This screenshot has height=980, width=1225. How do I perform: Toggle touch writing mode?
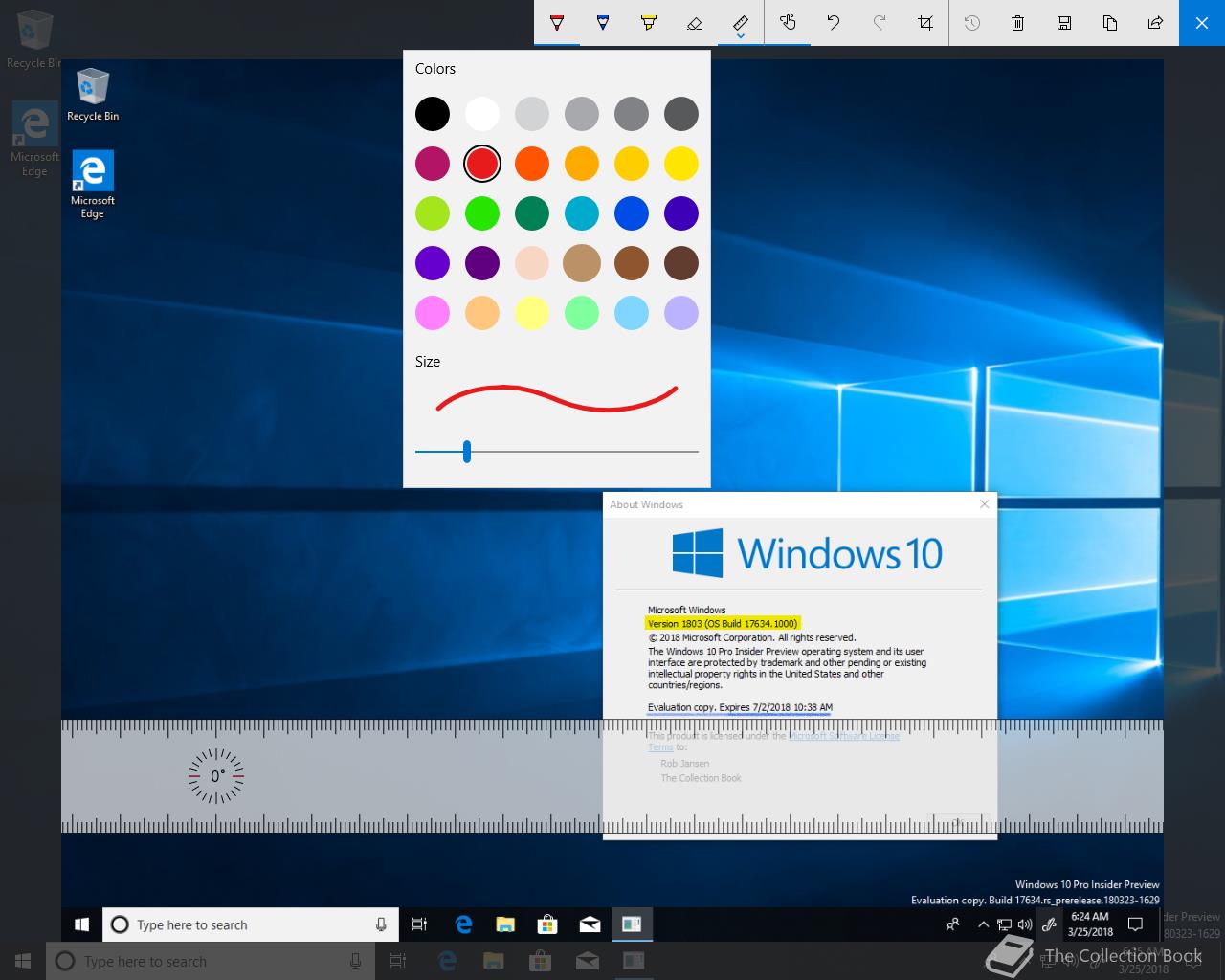tap(788, 22)
